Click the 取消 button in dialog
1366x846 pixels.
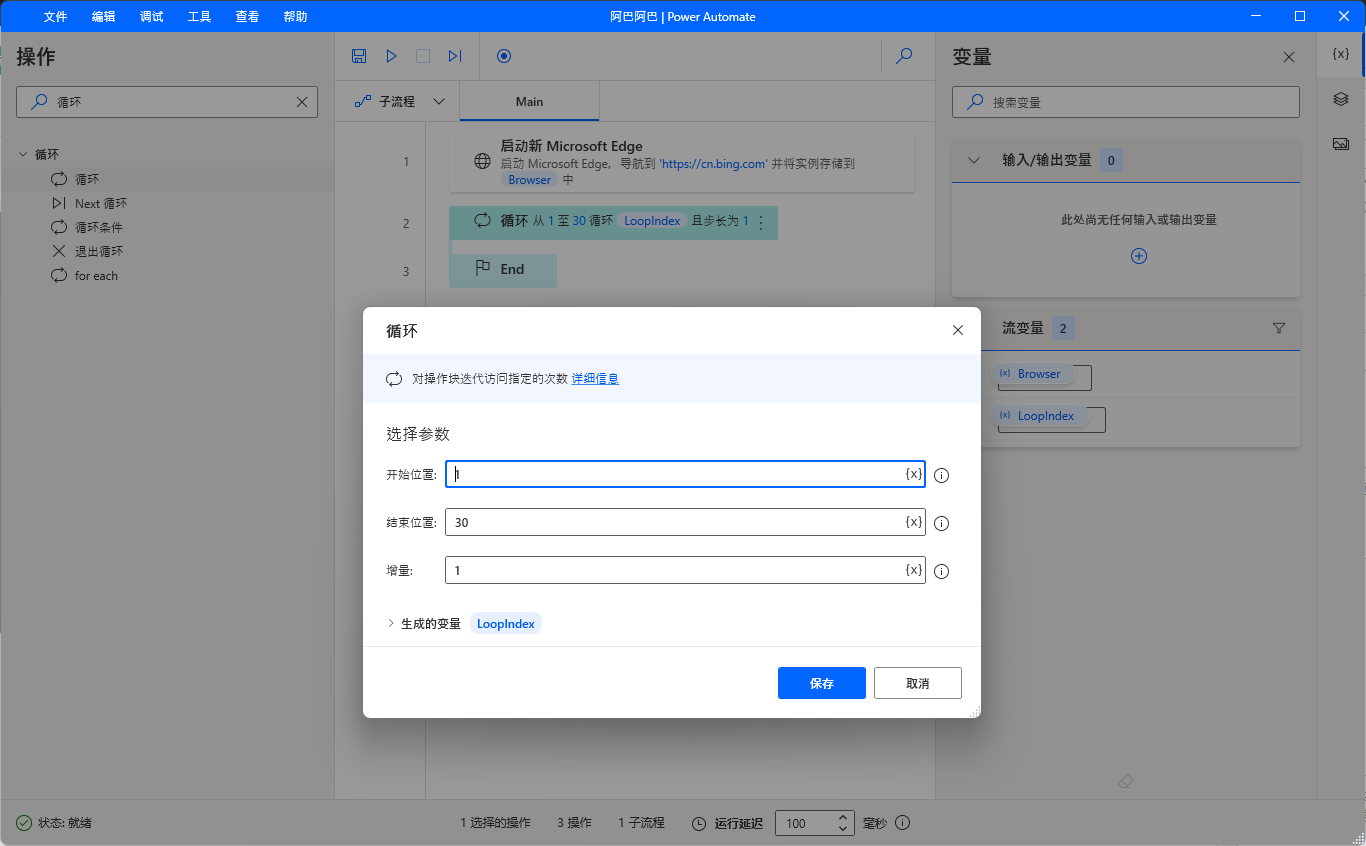918,683
